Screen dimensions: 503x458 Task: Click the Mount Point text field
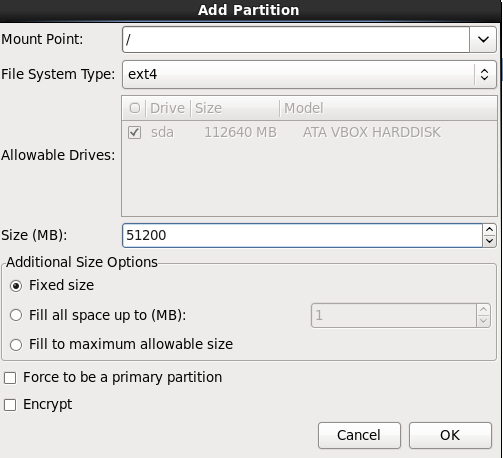coord(296,39)
